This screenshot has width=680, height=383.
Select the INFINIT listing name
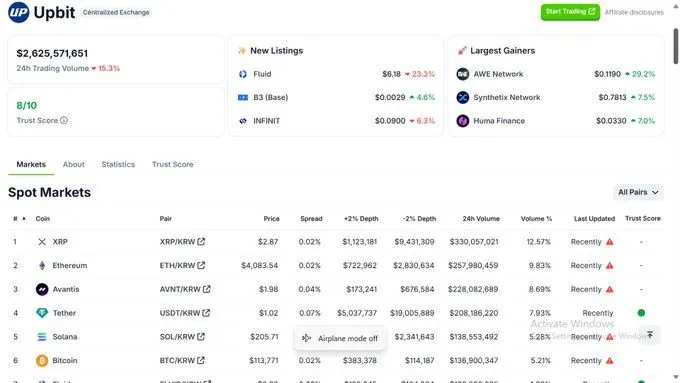(266, 121)
